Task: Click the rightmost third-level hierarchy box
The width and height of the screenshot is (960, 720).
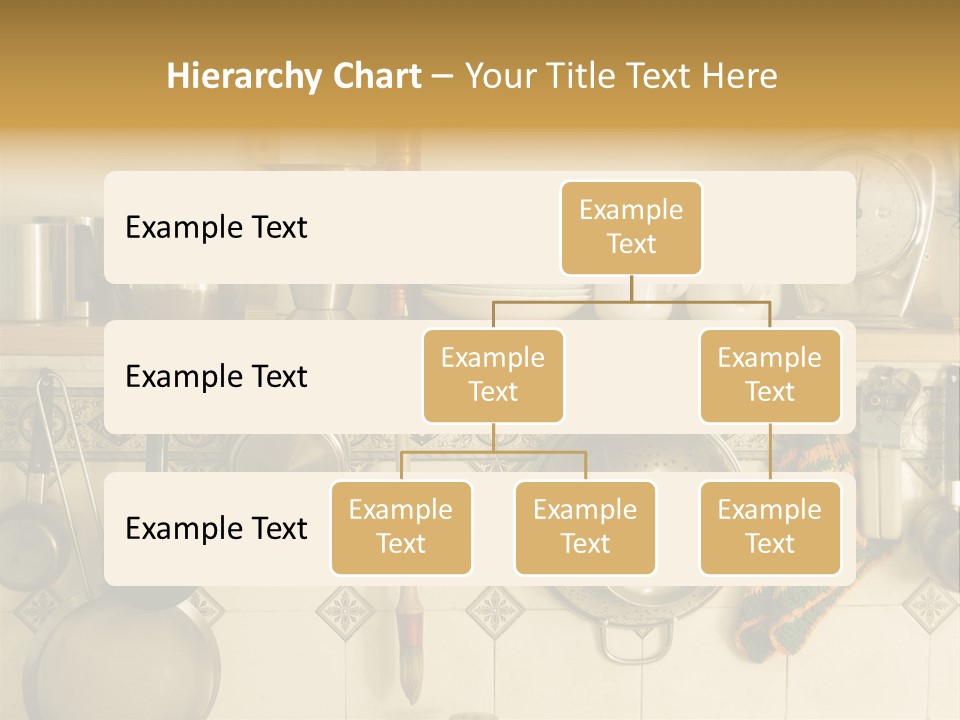Action: (x=770, y=527)
